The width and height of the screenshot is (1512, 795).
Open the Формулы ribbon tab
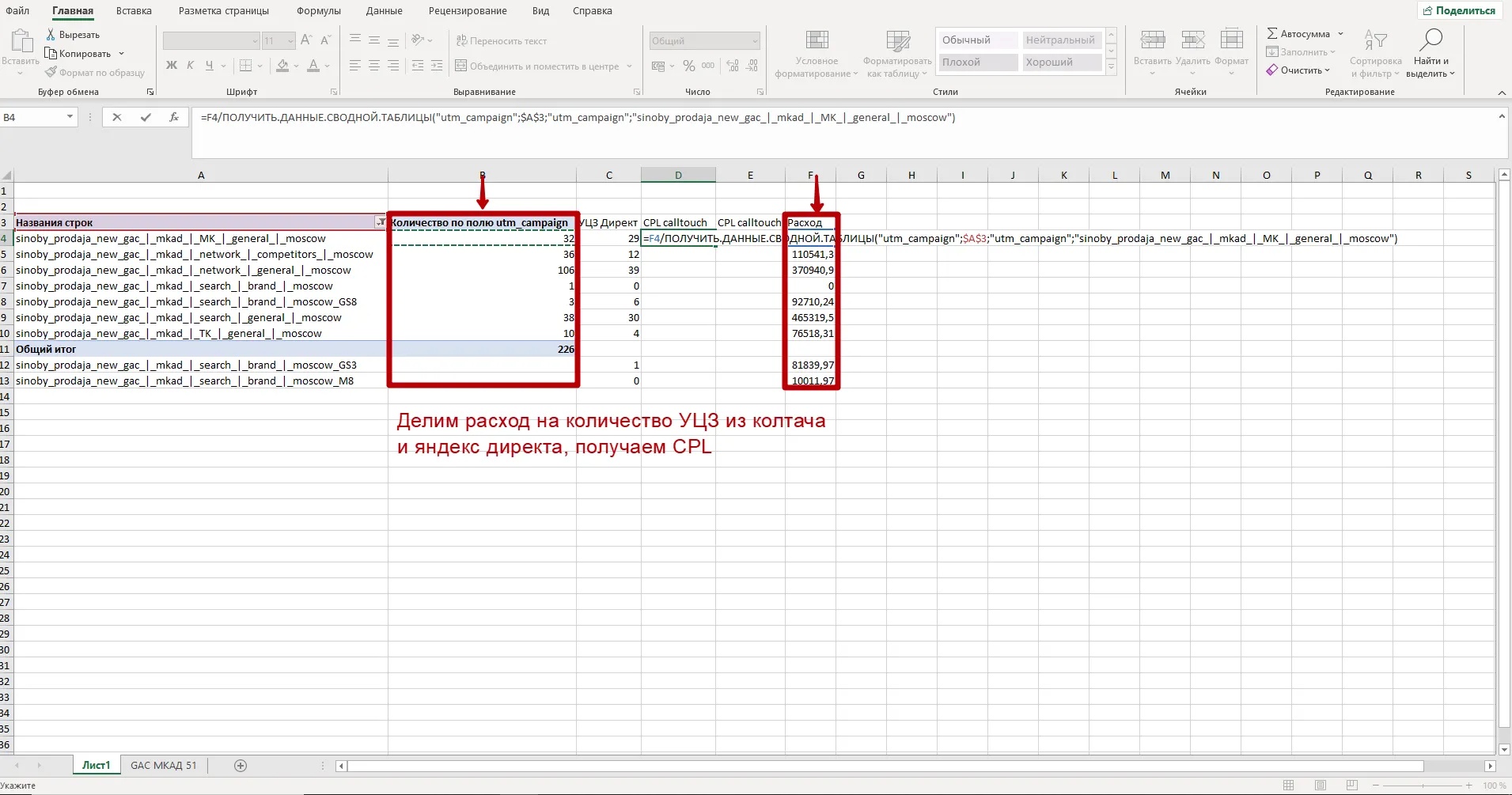[318, 11]
